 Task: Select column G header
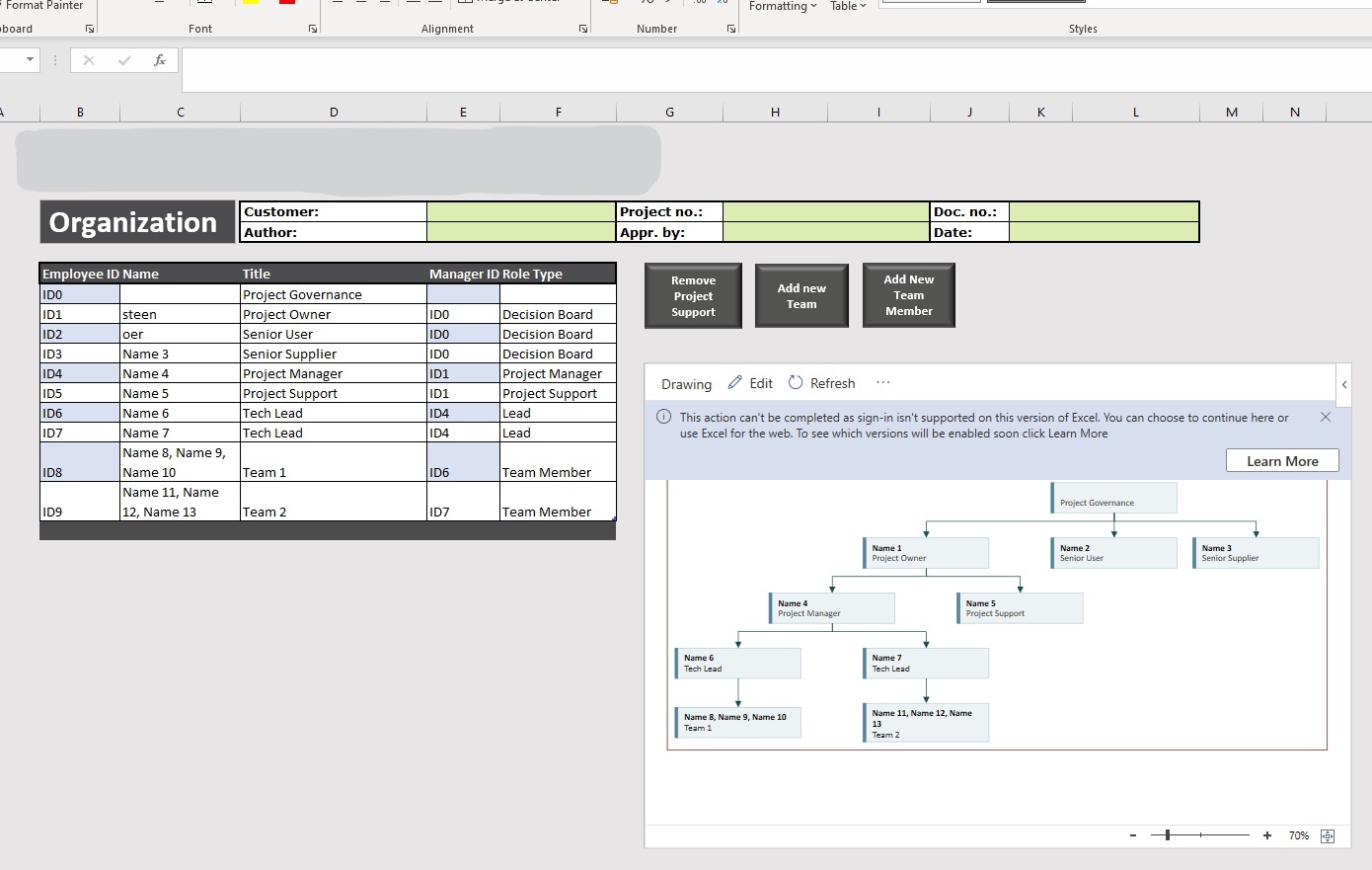pos(670,112)
